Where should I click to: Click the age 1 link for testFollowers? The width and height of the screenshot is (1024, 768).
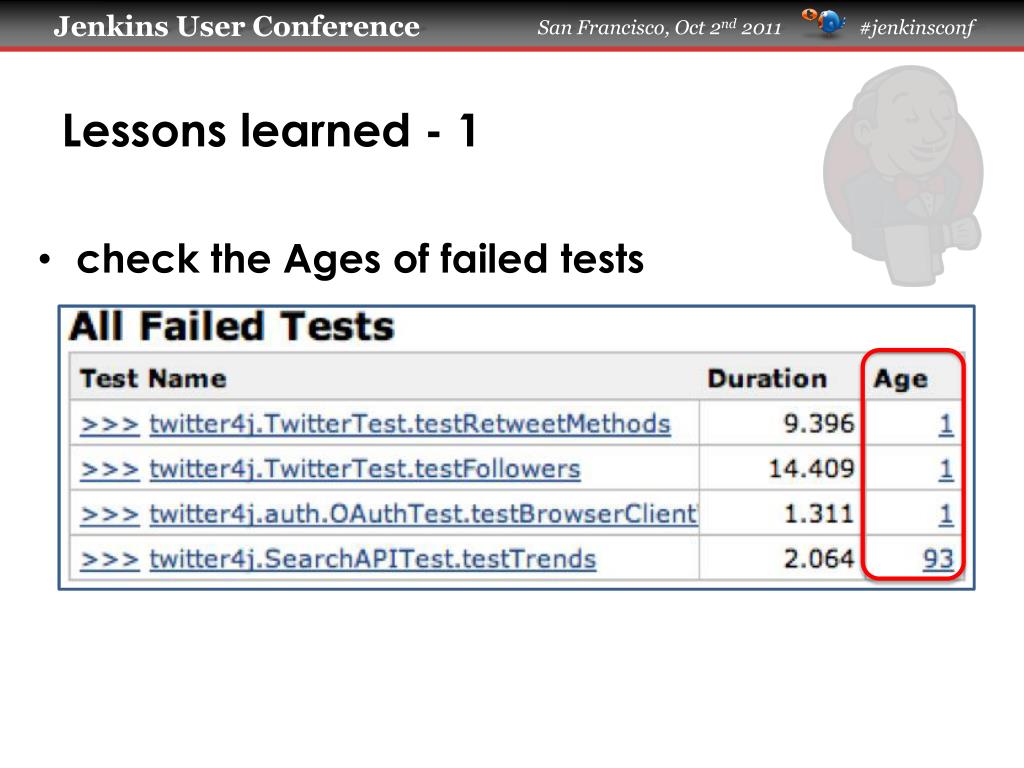coord(946,469)
